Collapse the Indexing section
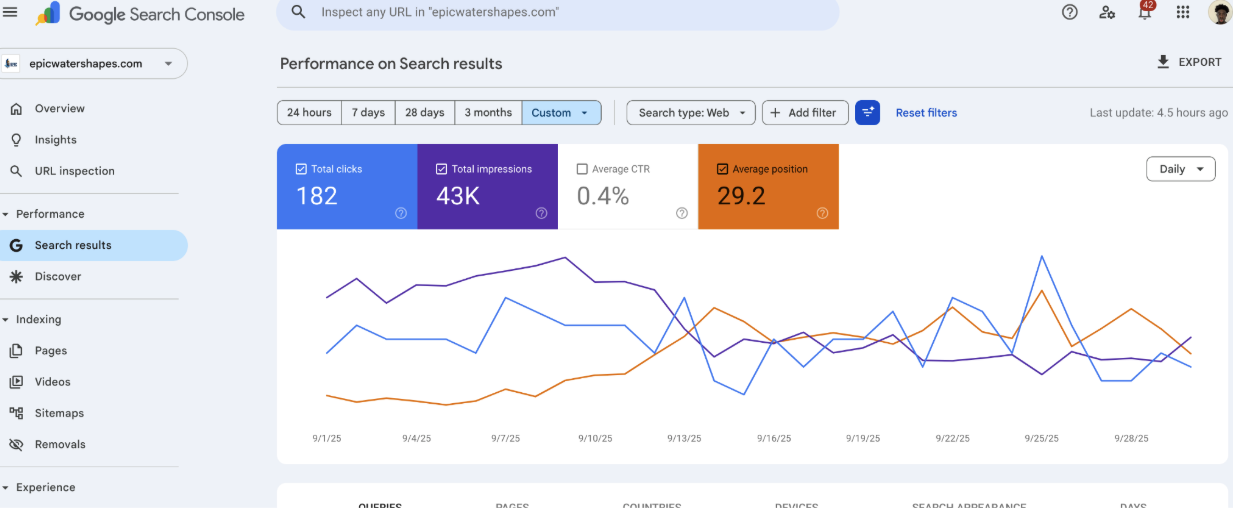1244x518 pixels. pos(6,320)
